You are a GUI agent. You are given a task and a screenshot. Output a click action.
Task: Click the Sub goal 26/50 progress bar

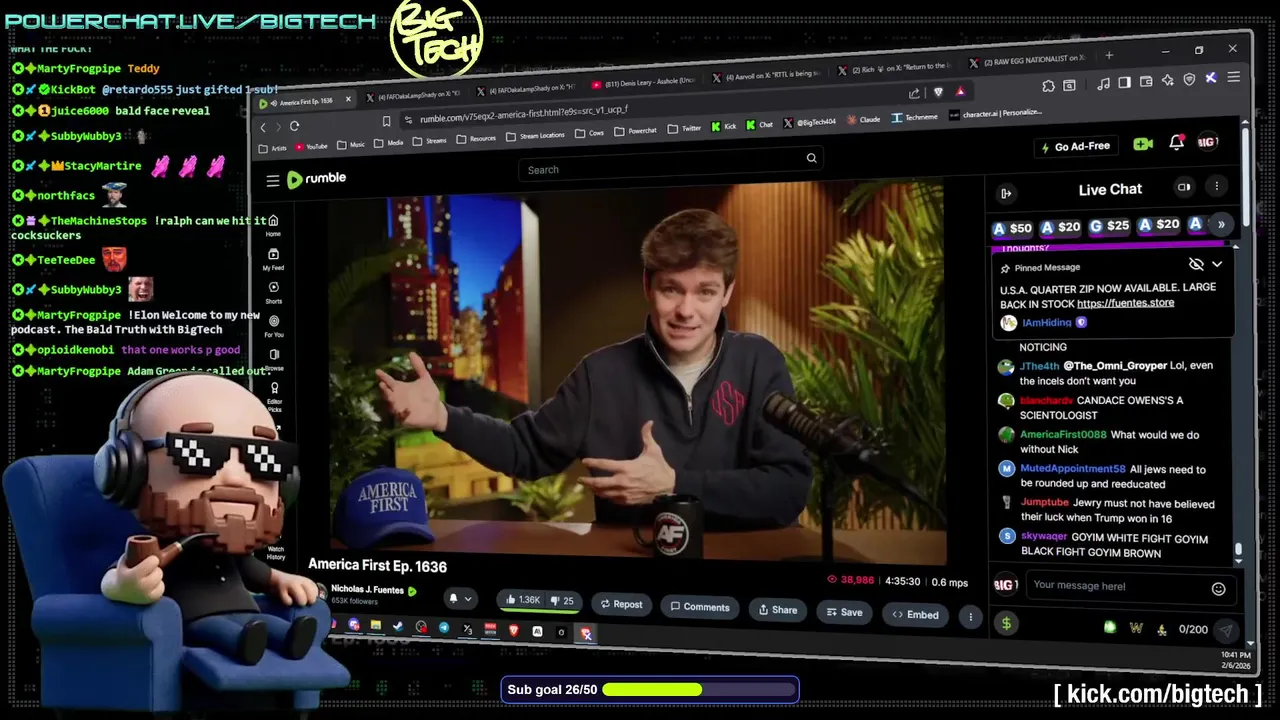650,690
